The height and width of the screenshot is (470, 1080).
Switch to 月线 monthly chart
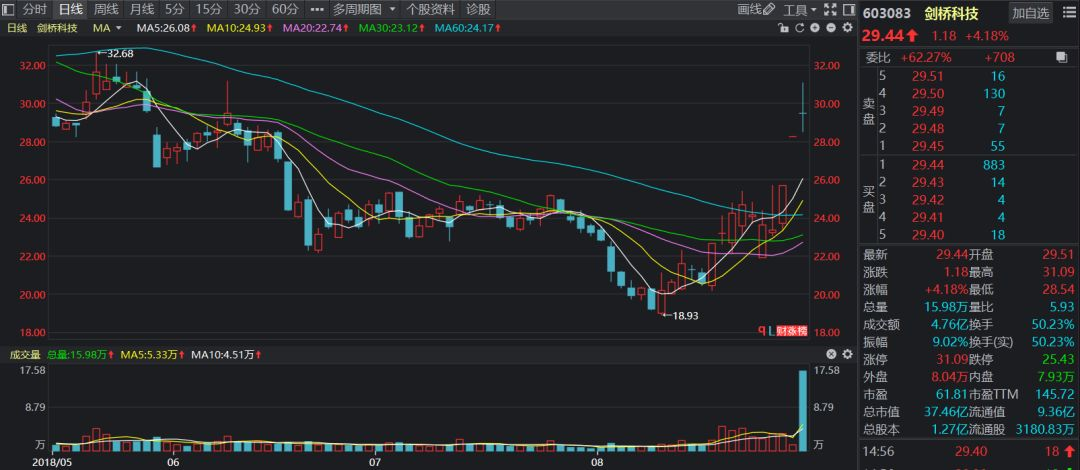click(x=142, y=10)
